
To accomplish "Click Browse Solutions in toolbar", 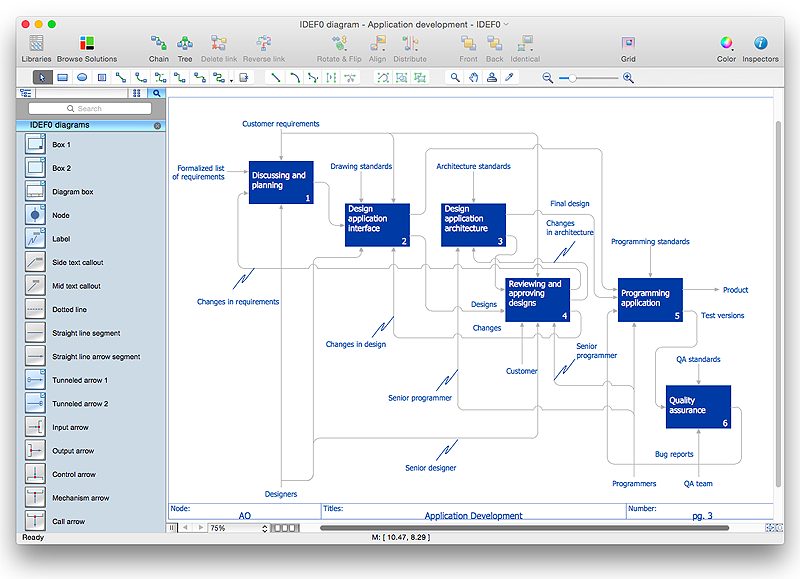I will (86, 44).
